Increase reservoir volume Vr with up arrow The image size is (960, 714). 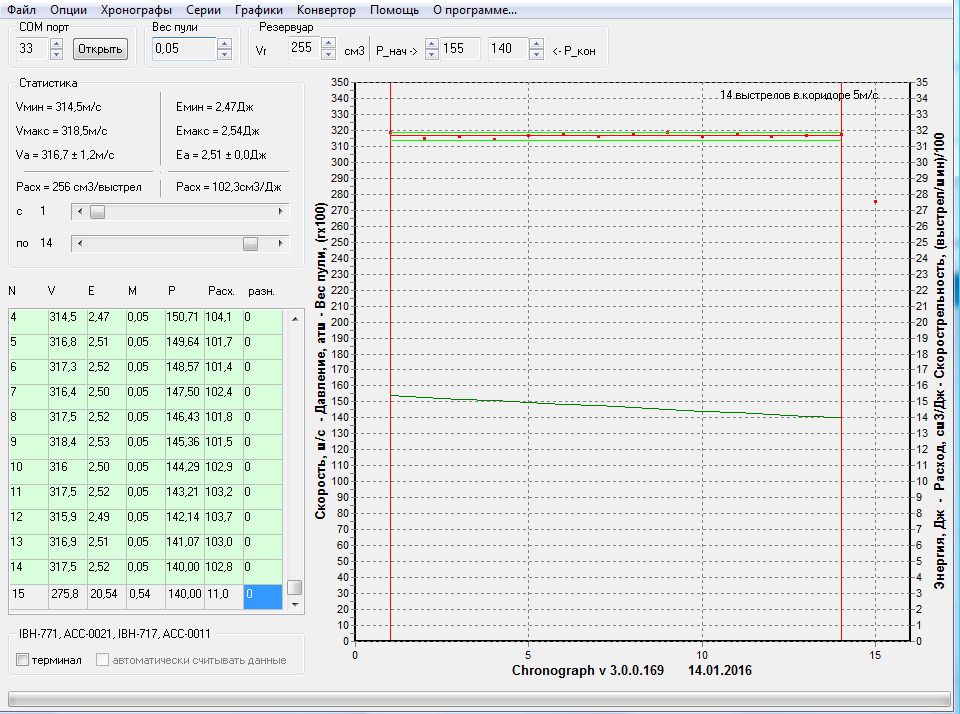click(x=330, y=43)
